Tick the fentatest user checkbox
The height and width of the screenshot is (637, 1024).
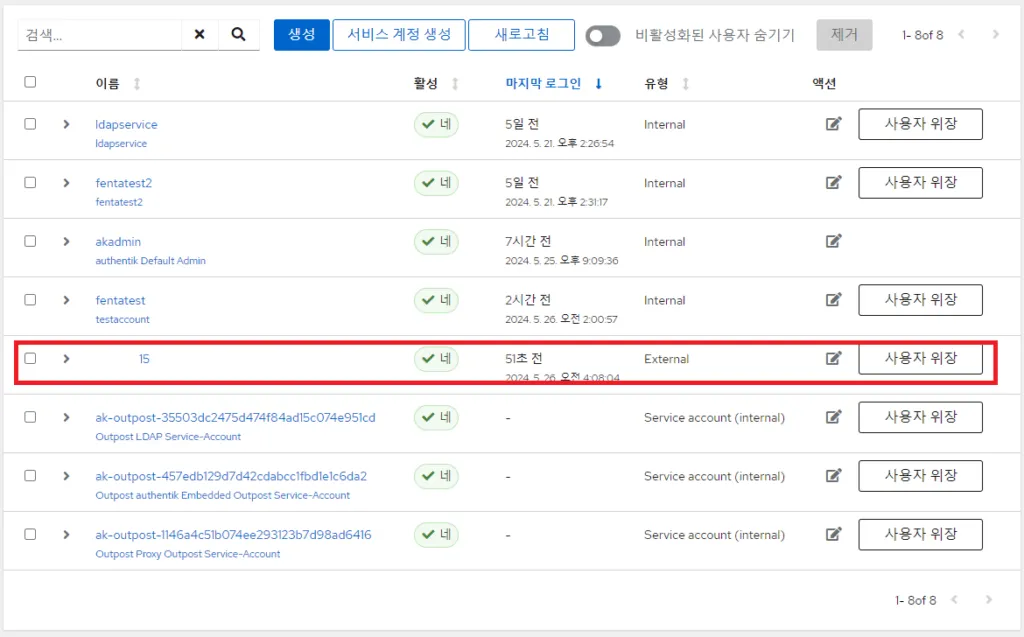(x=30, y=300)
